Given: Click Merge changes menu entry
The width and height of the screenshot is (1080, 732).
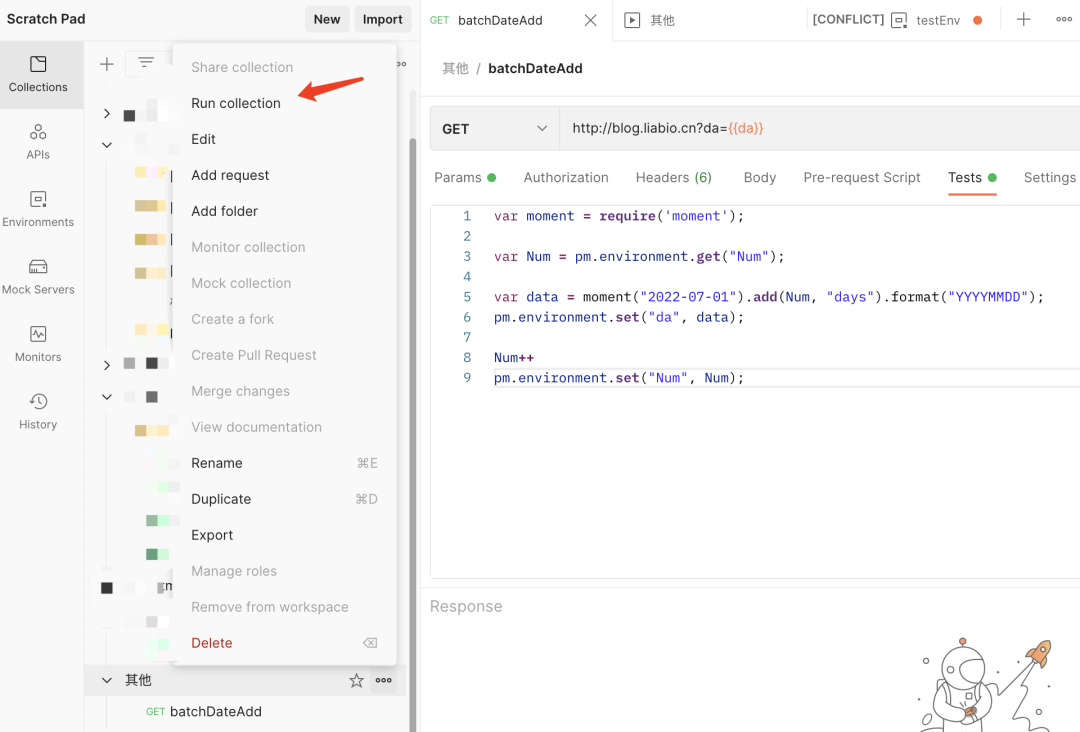Looking at the screenshot, I should [284, 391].
